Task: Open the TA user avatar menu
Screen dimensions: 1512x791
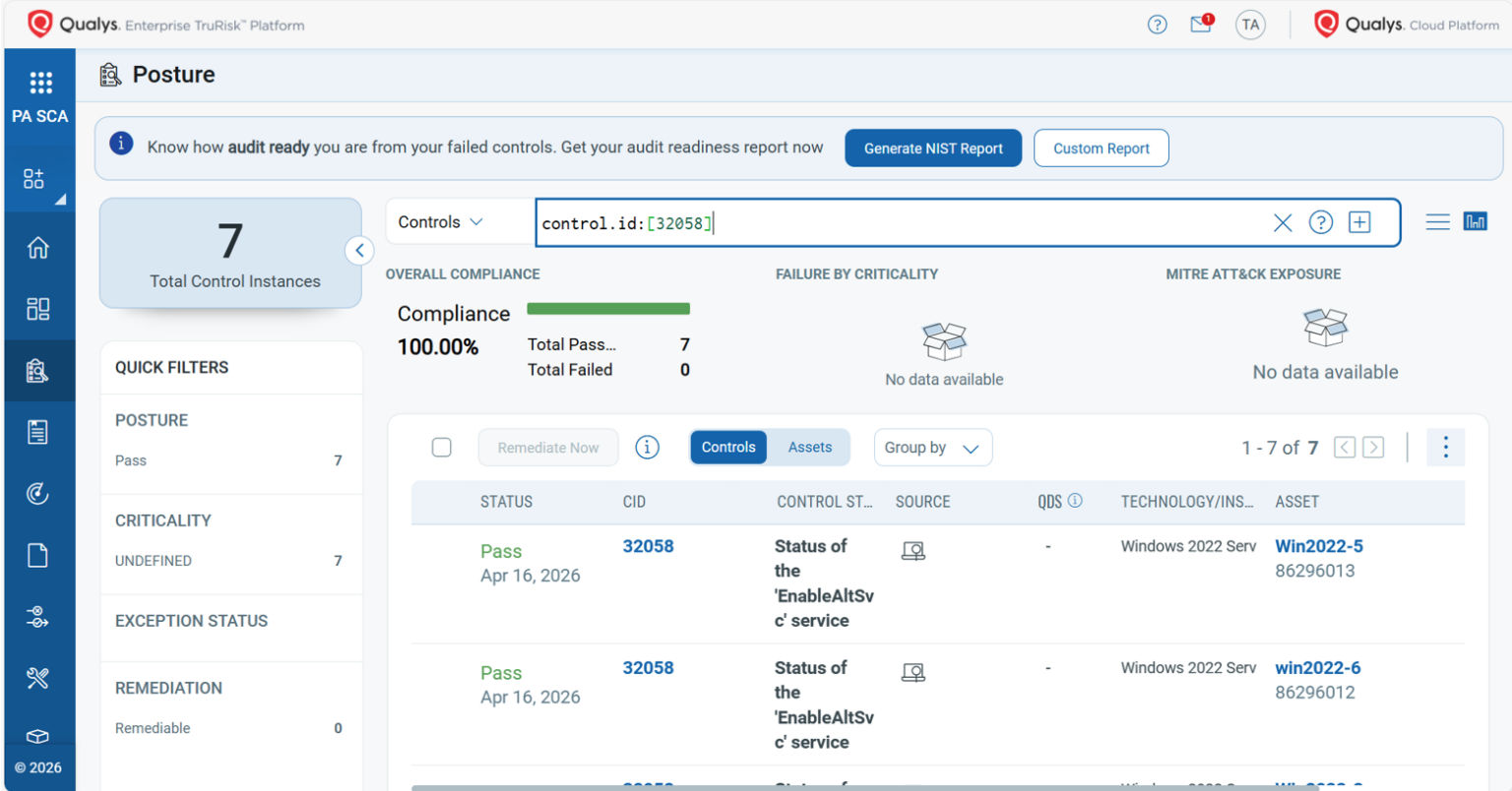Action: (1250, 25)
